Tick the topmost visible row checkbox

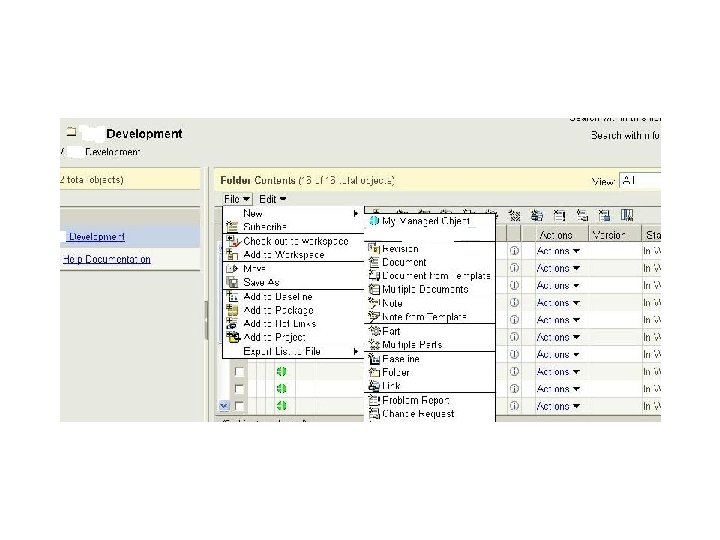coord(239,371)
